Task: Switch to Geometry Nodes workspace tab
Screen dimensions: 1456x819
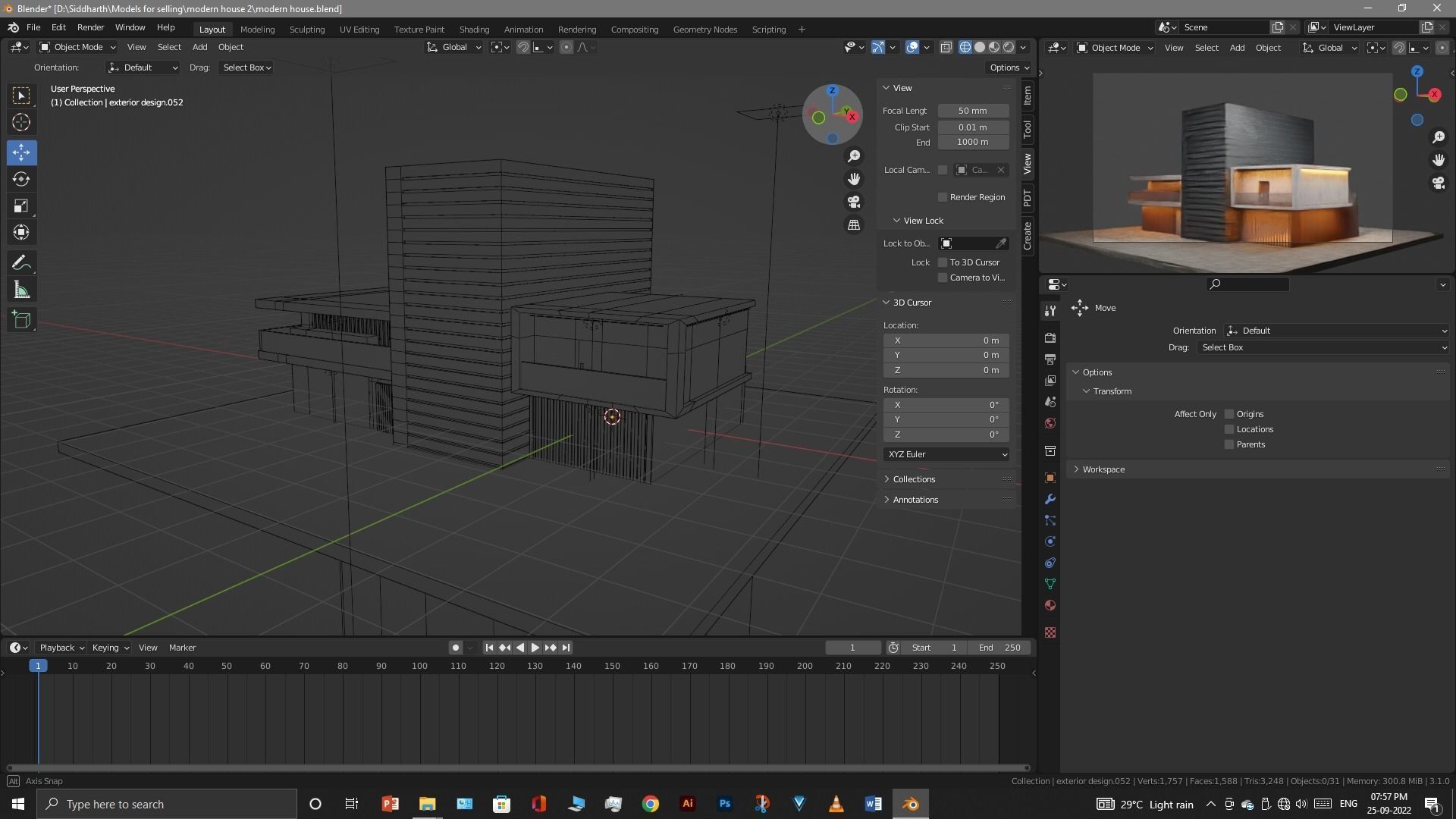Action: [x=704, y=30]
